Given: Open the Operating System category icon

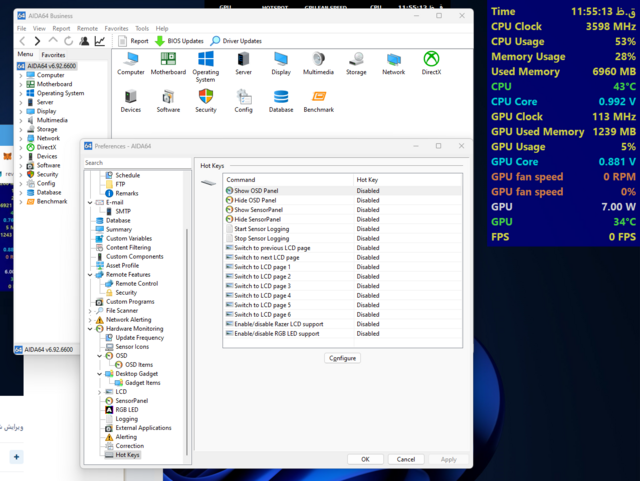Looking at the screenshot, I should (x=205, y=67).
